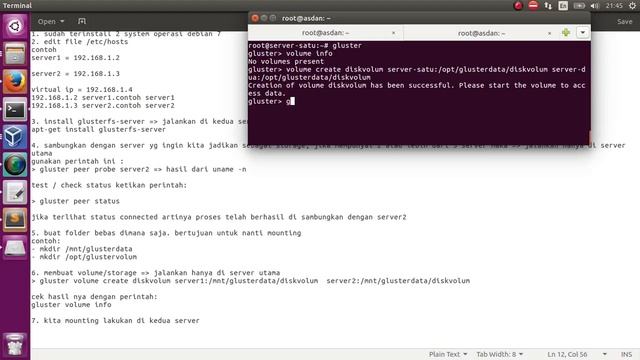Click the globe application icon in launcher
The width and height of the screenshot is (640, 360).
click(x=15, y=164)
